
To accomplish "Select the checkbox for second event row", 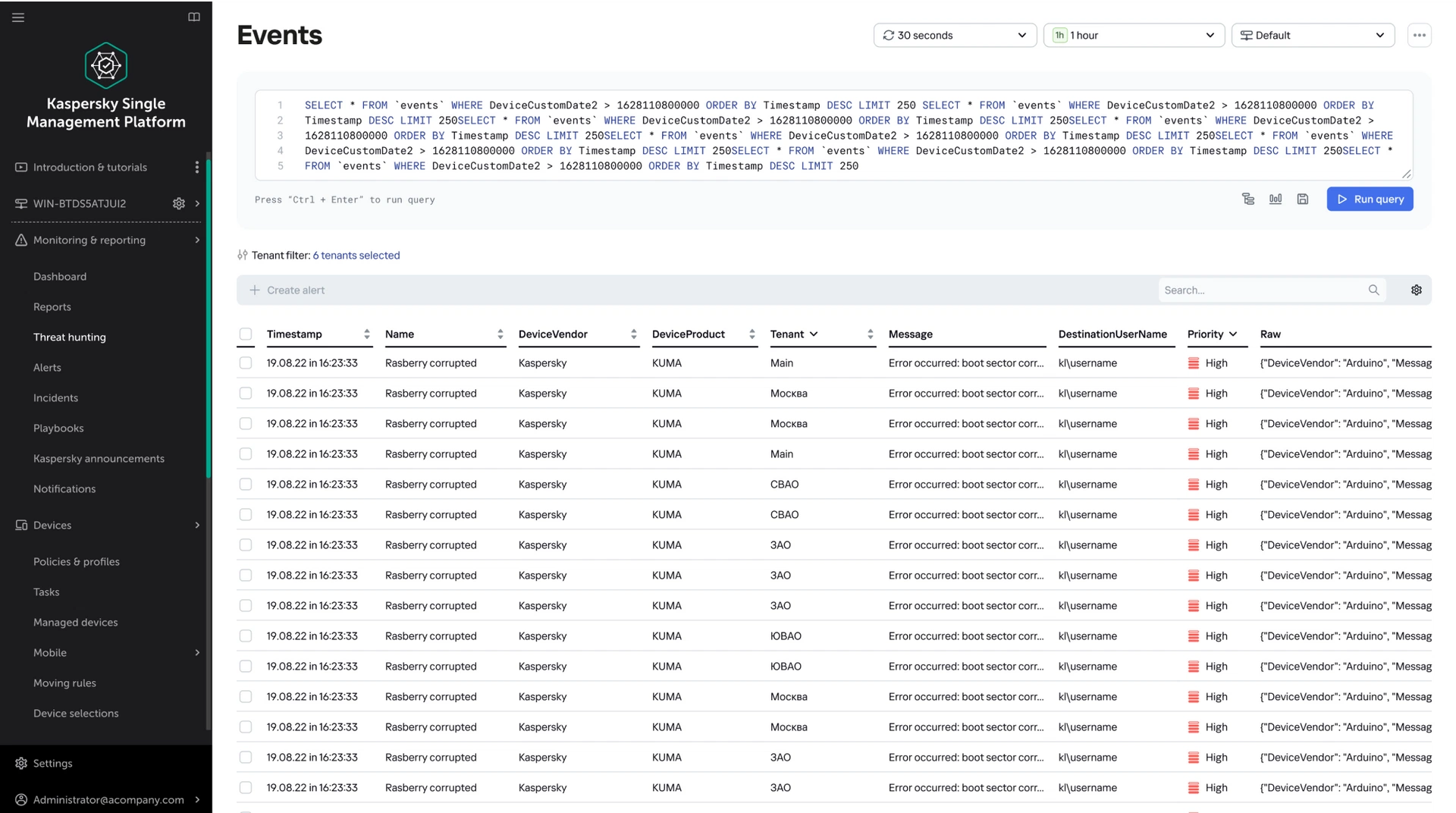I will (246, 394).
